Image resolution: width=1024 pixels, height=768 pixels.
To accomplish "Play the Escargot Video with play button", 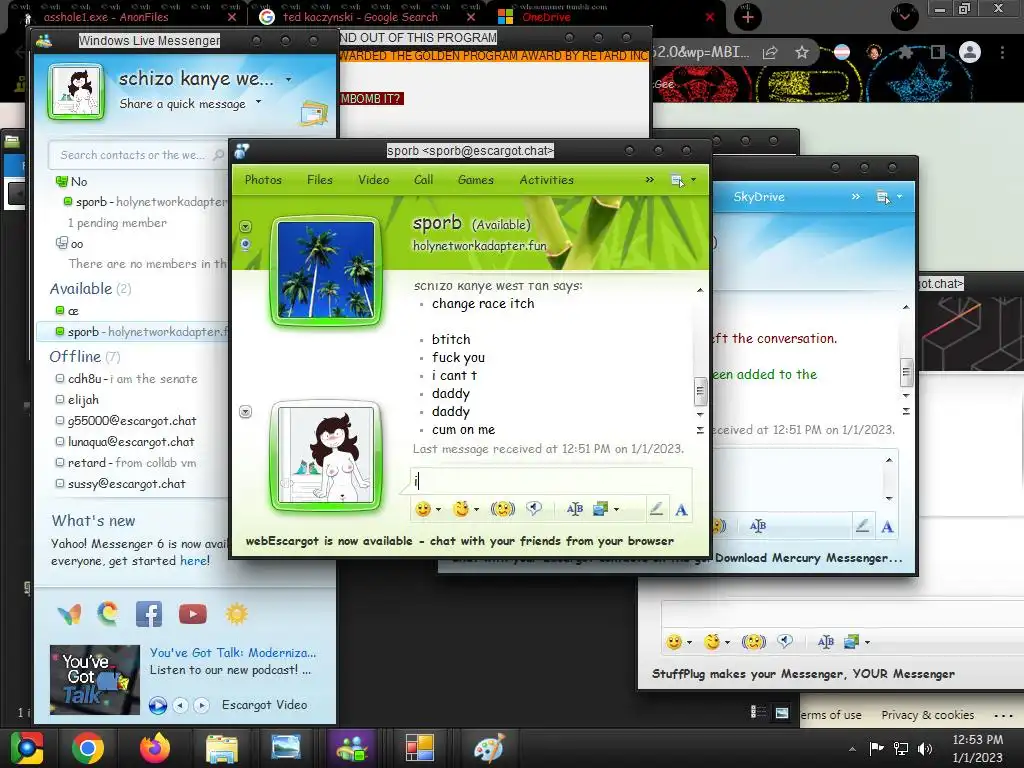I will click(x=157, y=705).
